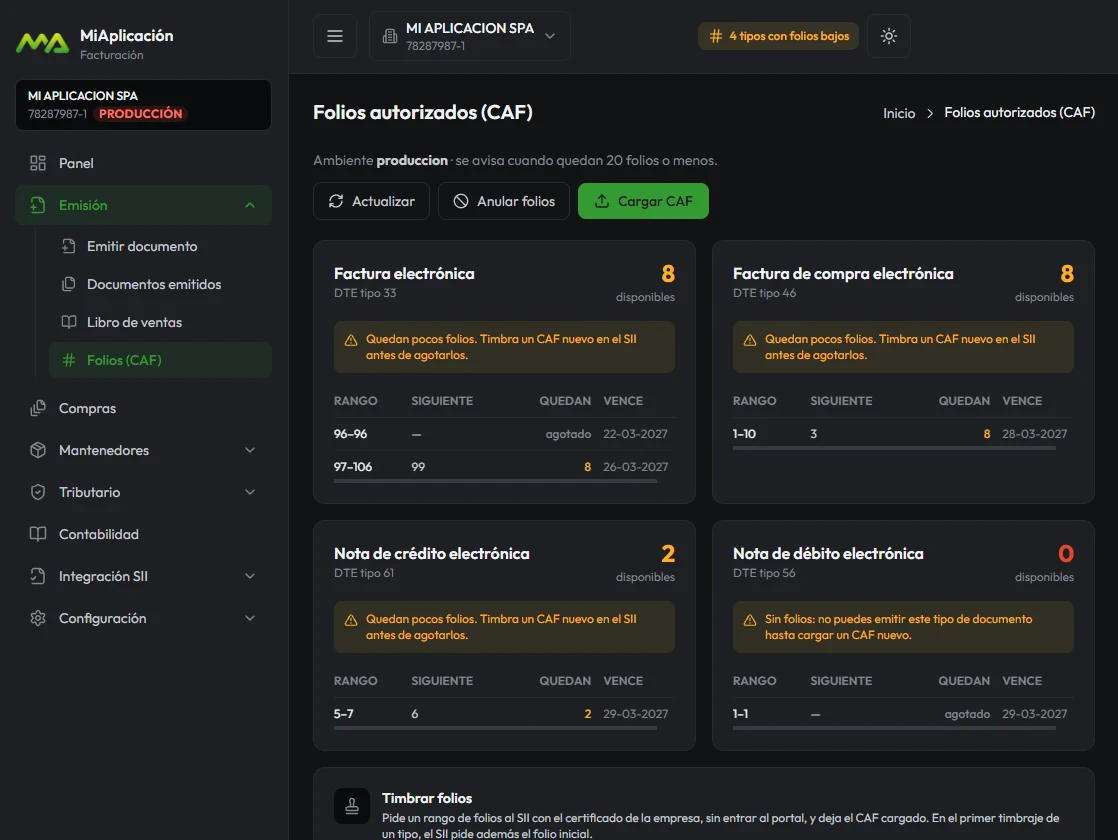Expand the Configuración section chevron
Image resolution: width=1118 pixels, height=840 pixels.
pos(250,618)
